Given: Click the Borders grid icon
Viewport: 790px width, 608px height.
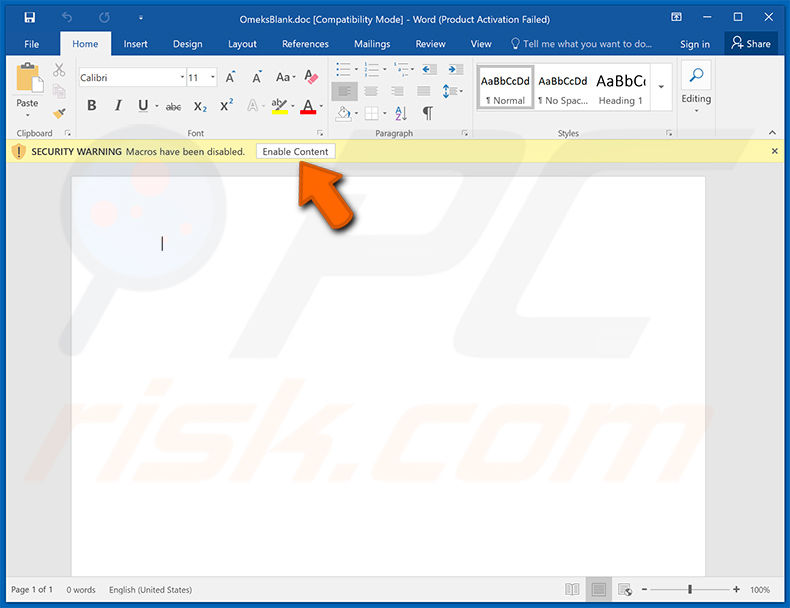Looking at the screenshot, I should pos(371,113).
